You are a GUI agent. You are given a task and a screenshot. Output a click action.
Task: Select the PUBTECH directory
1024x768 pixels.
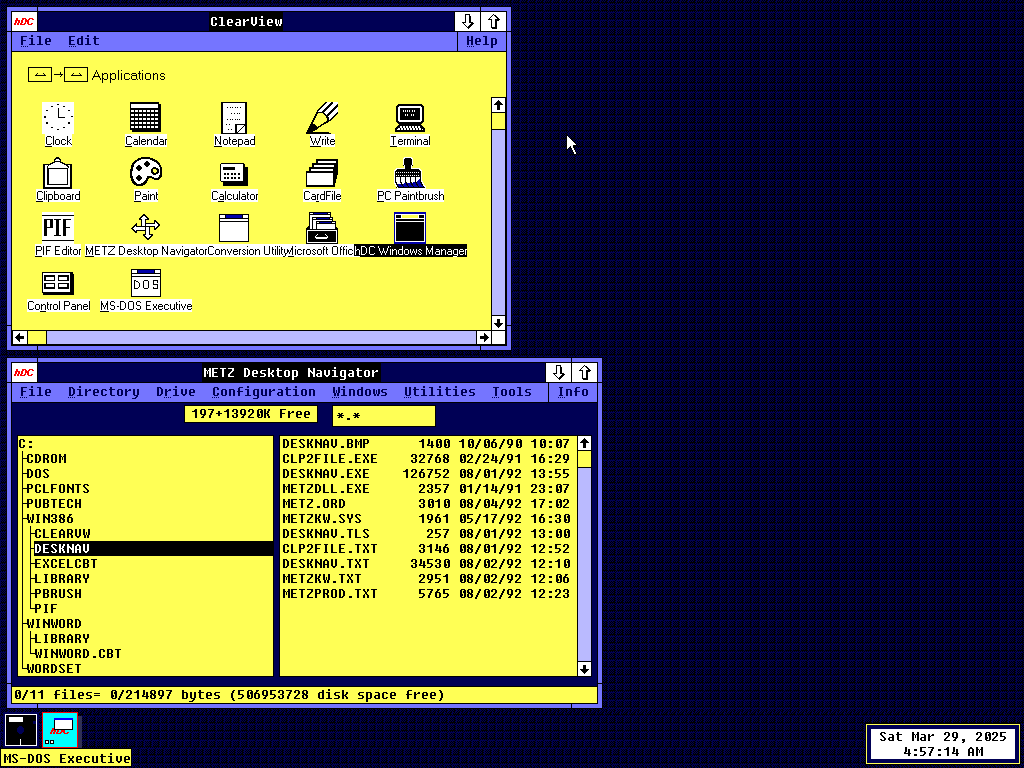[54, 504]
